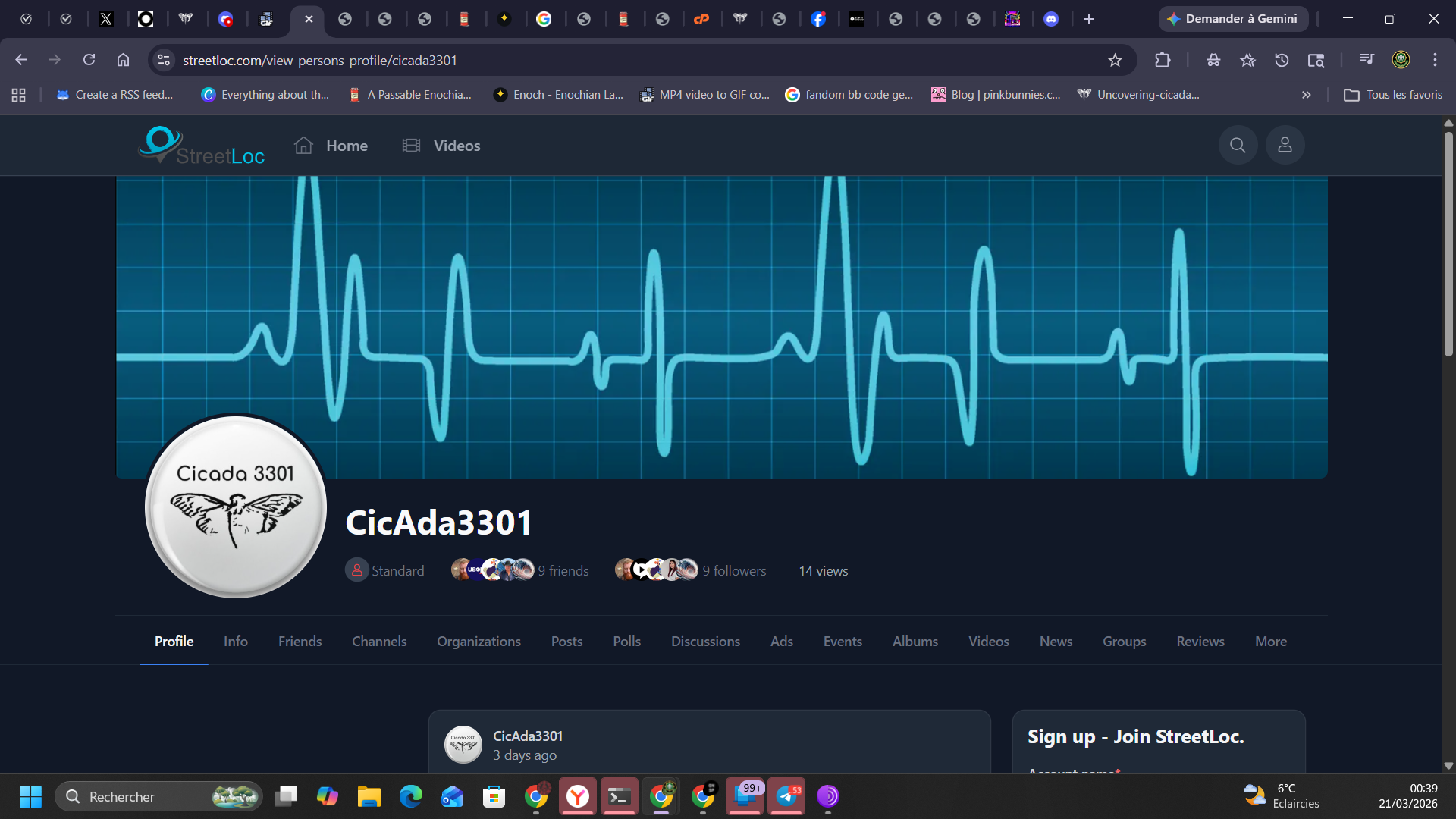
Task: Open Chrome three-dot menu
Action: [1435, 60]
